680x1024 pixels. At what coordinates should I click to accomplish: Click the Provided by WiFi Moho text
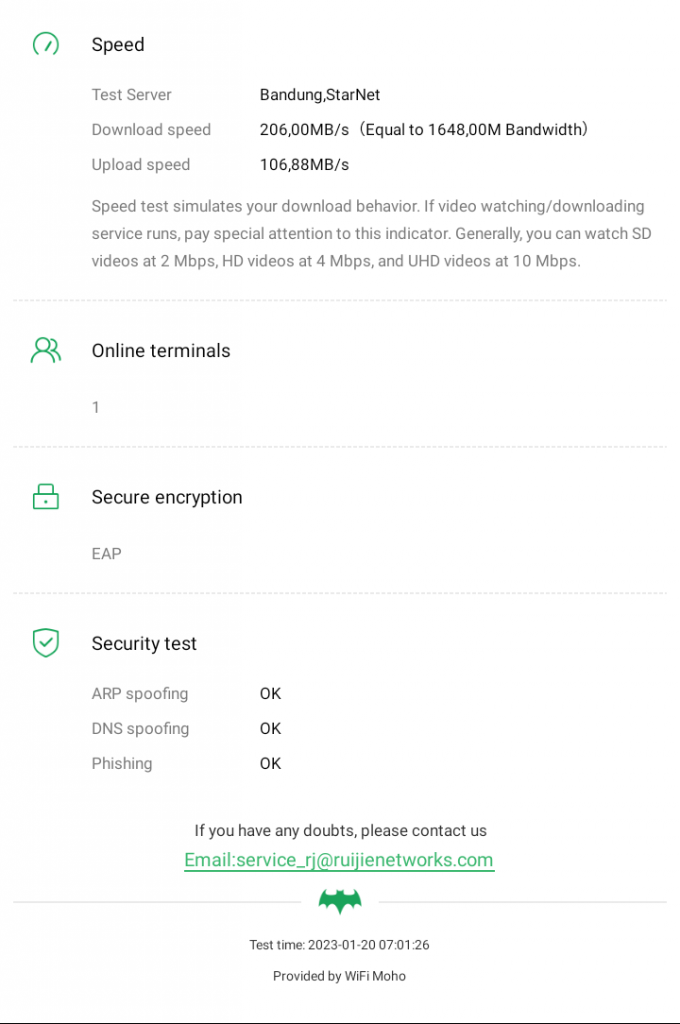[x=339, y=976]
